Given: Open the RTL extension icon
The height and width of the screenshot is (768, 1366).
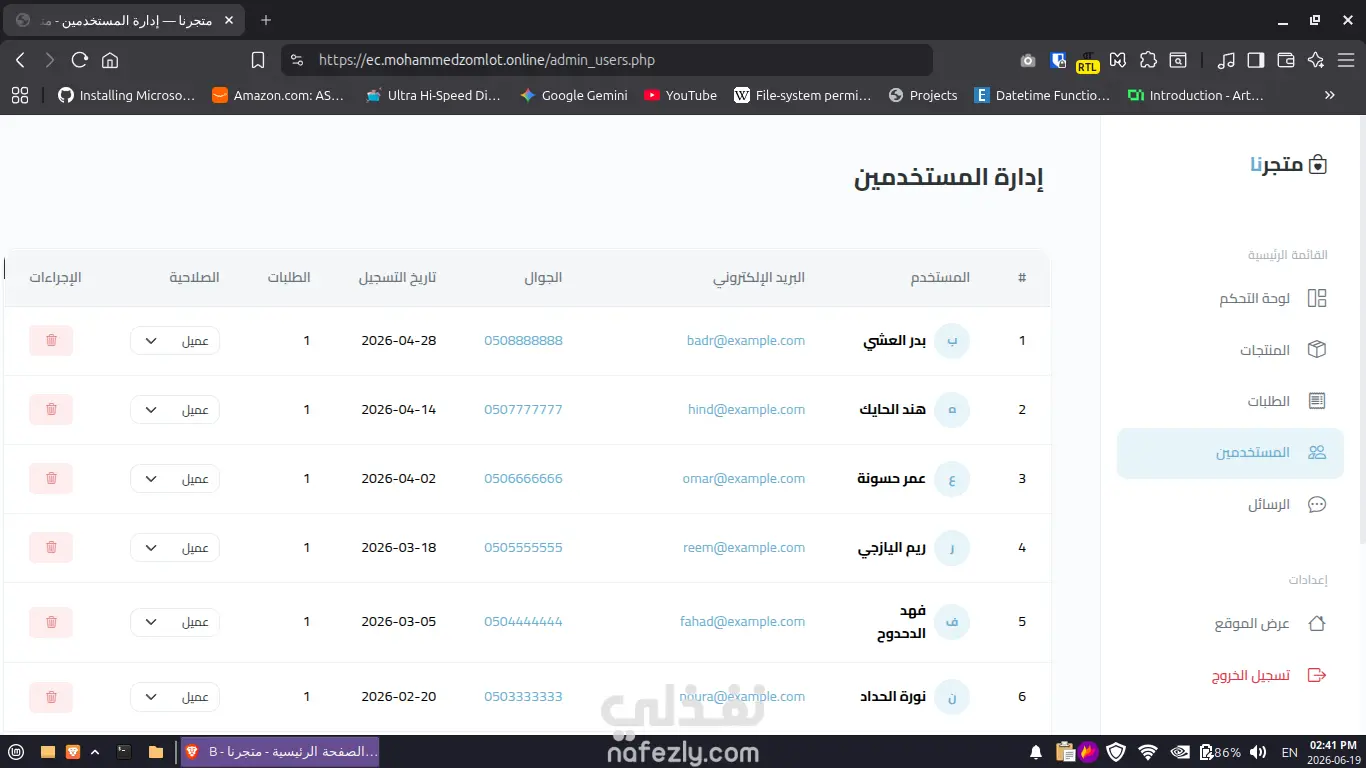Looking at the screenshot, I should pyautogui.click(x=1087, y=61).
